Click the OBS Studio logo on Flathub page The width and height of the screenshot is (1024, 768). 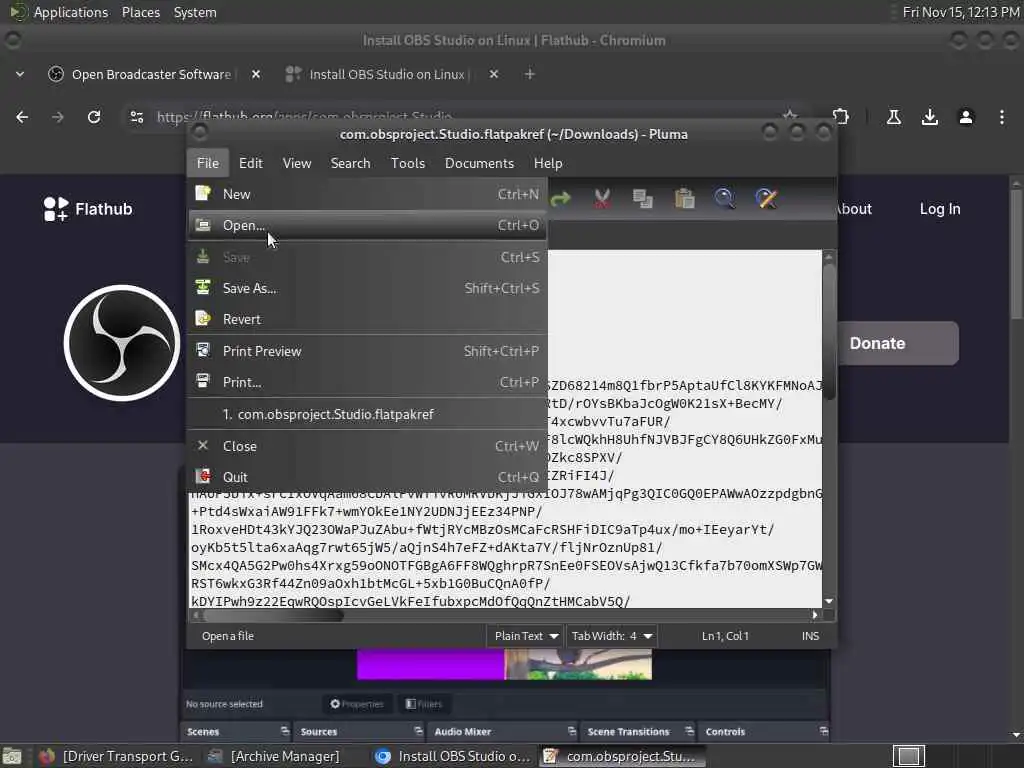[122, 343]
